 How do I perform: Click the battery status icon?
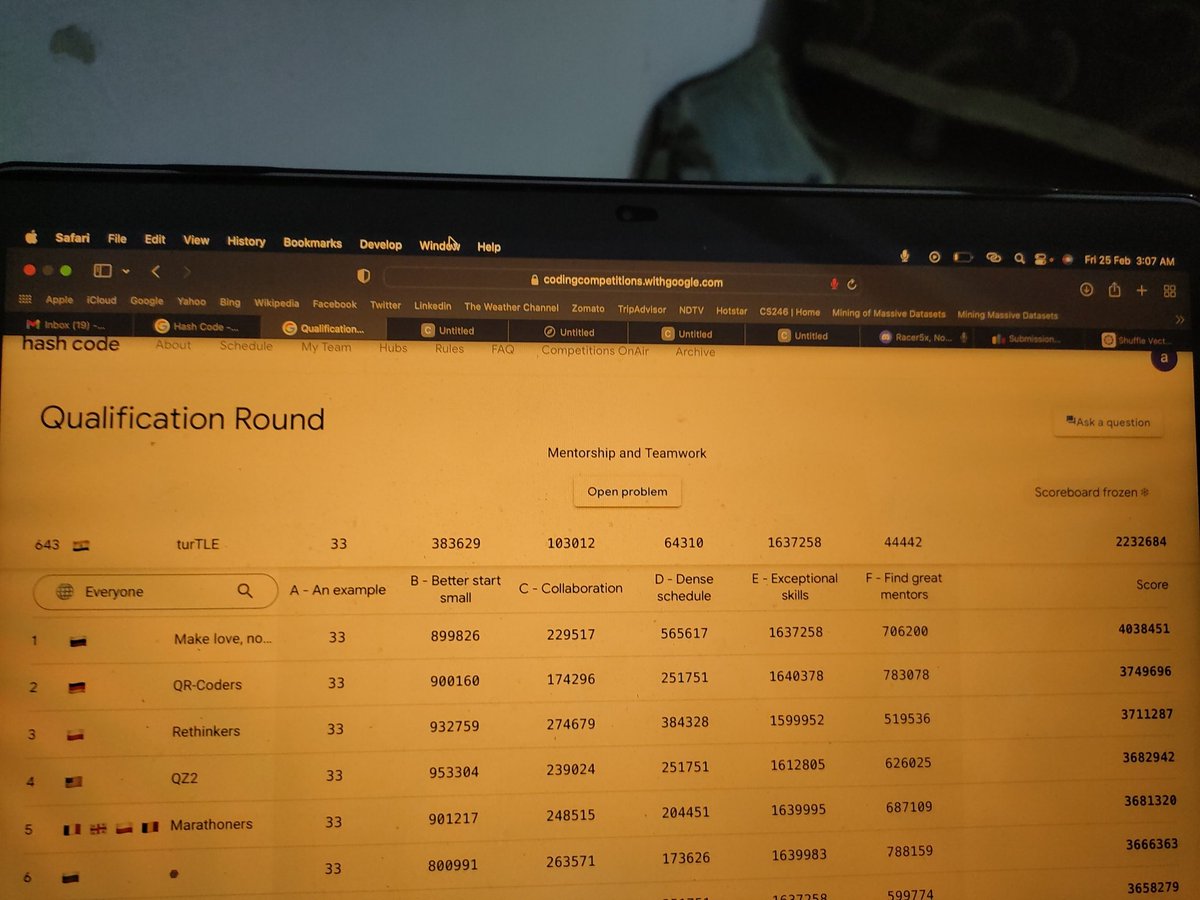[963, 257]
